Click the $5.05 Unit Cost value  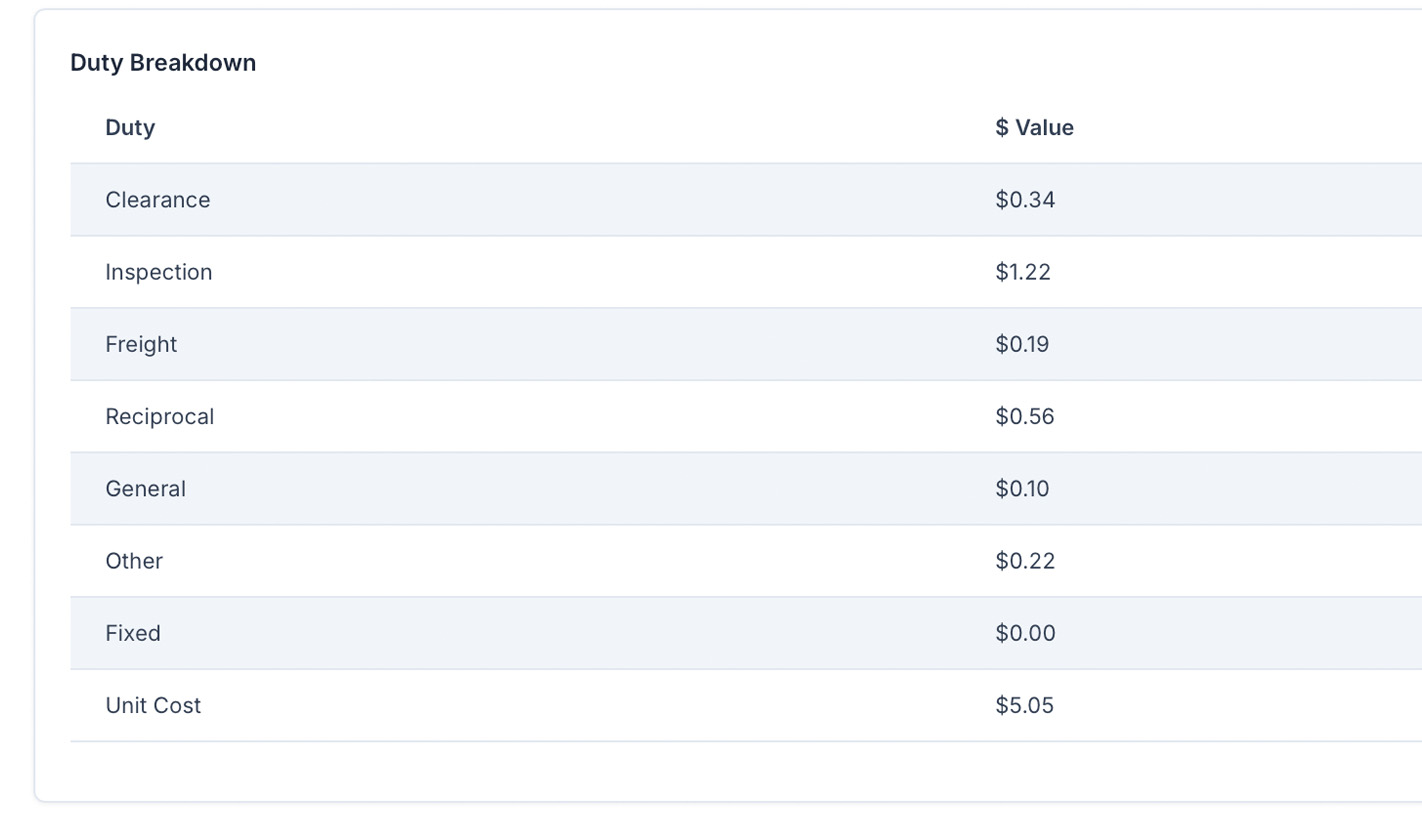1024,705
